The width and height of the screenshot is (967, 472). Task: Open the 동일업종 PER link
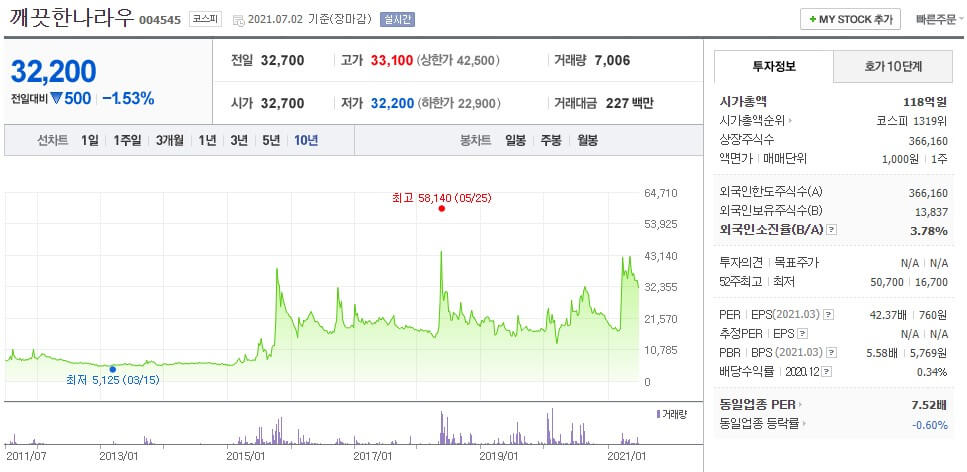tap(762, 405)
